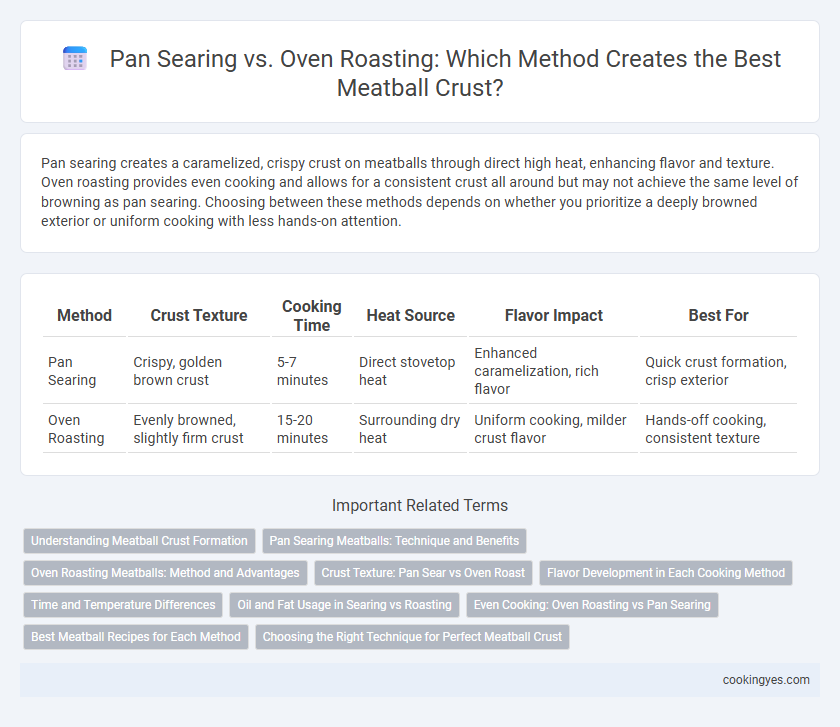Click the cookingyes.com footer link

pos(766,680)
